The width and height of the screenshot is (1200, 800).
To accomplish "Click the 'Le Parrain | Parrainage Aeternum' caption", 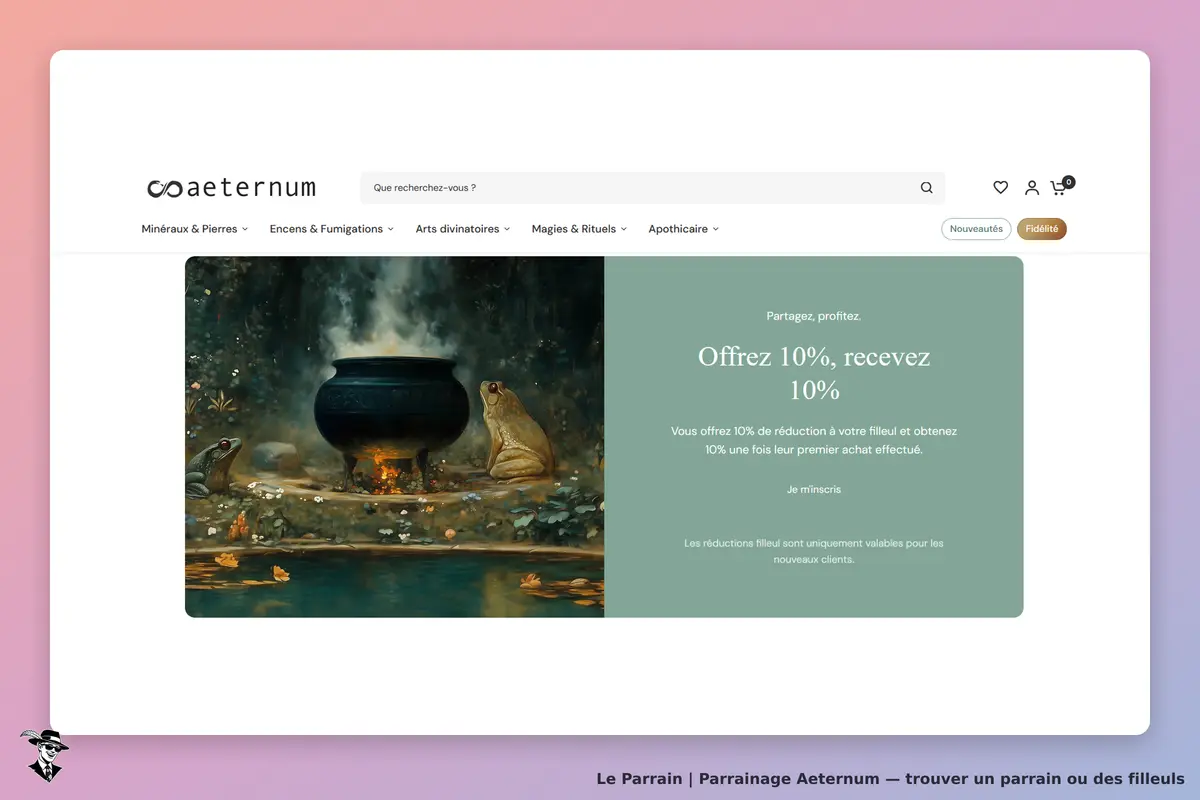I will pyautogui.click(x=890, y=779).
